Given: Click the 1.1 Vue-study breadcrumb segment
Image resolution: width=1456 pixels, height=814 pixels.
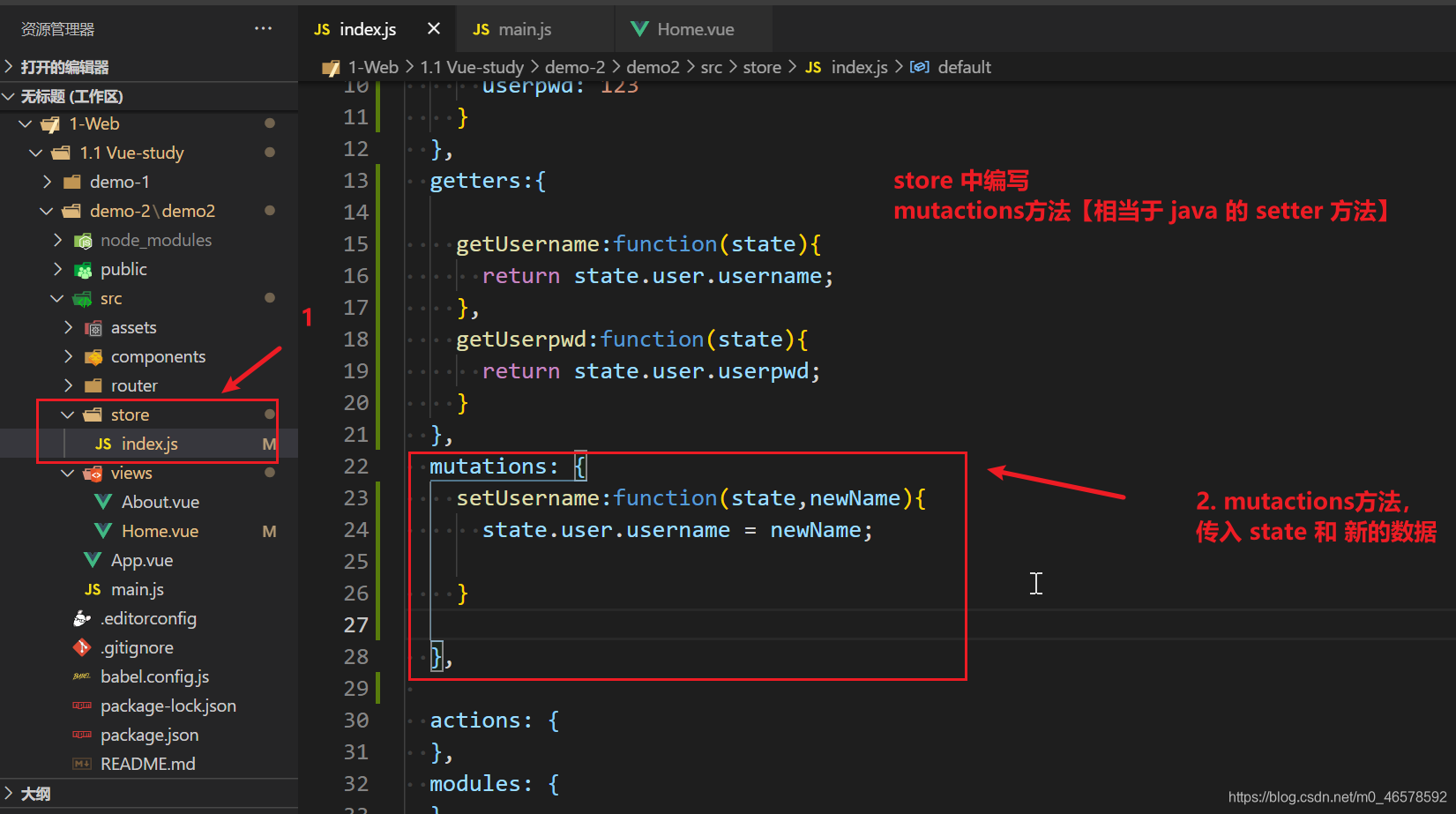Looking at the screenshot, I should coord(472,67).
